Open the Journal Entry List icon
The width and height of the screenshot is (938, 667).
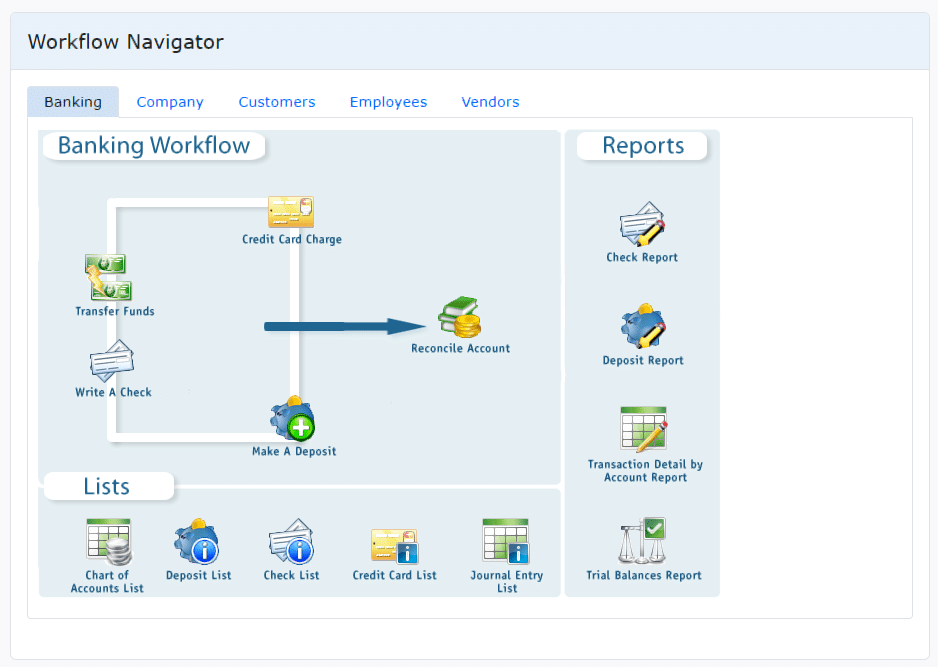pos(506,542)
